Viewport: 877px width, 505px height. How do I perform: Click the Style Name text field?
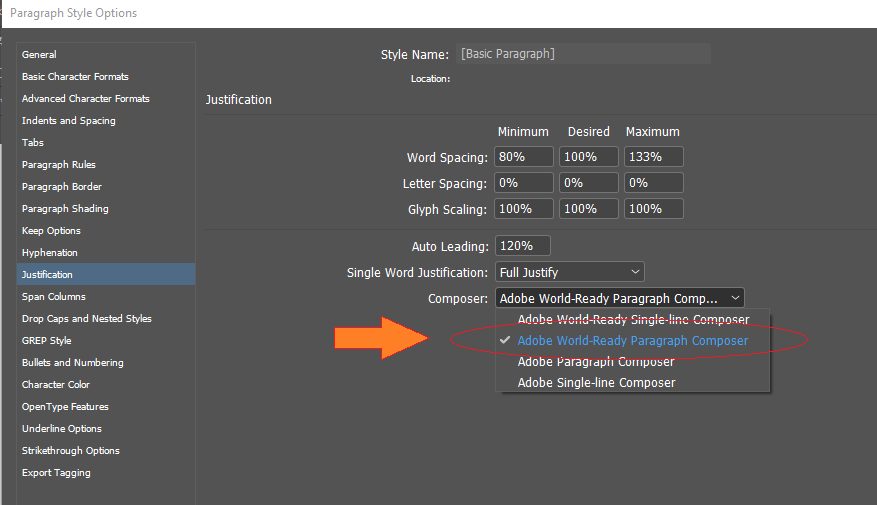(583, 54)
